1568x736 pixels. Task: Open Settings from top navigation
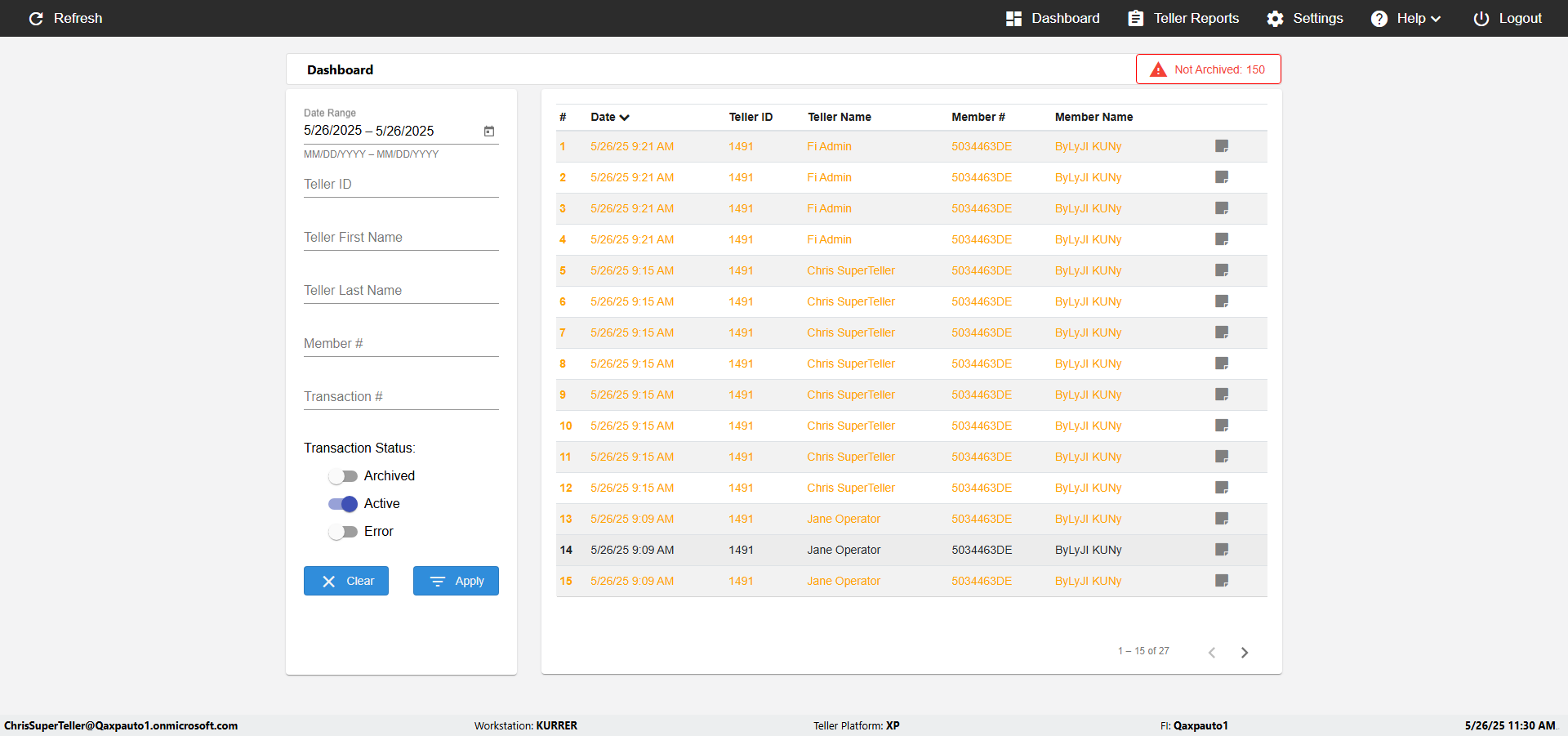(x=1305, y=18)
